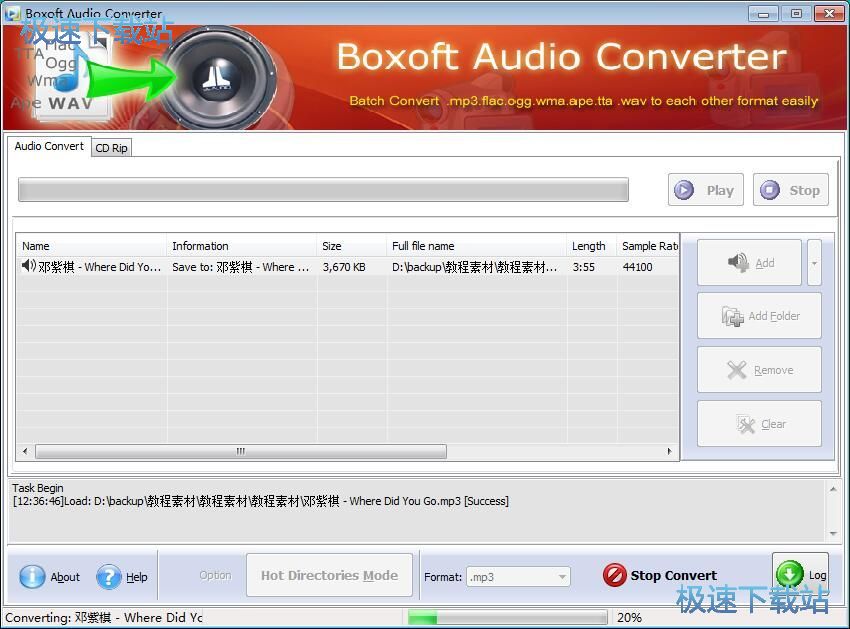Click the Add Folder button

tap(759, 316)
